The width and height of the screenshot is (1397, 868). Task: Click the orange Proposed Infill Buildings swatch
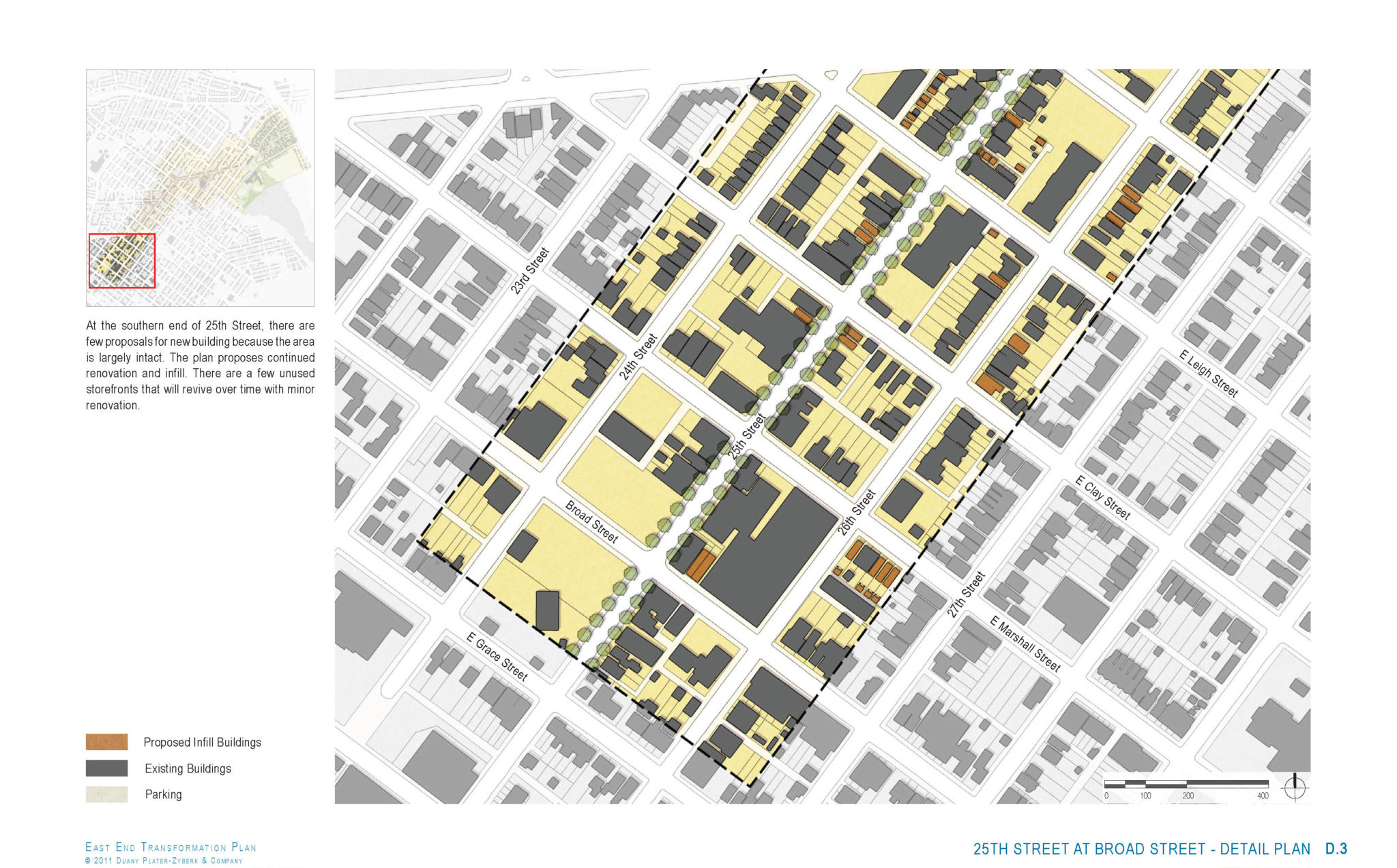tap(106, 742)
